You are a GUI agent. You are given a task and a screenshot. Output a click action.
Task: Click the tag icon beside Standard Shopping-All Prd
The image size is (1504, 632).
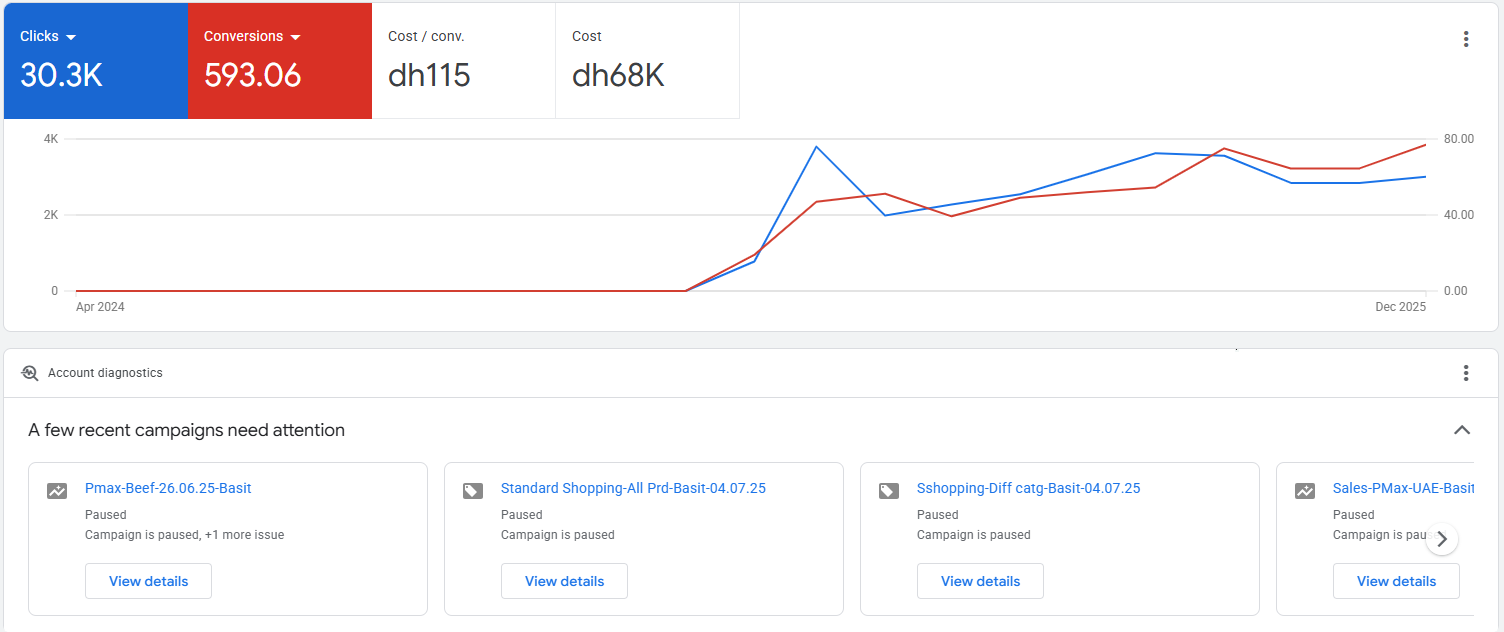tap(473, 491)
